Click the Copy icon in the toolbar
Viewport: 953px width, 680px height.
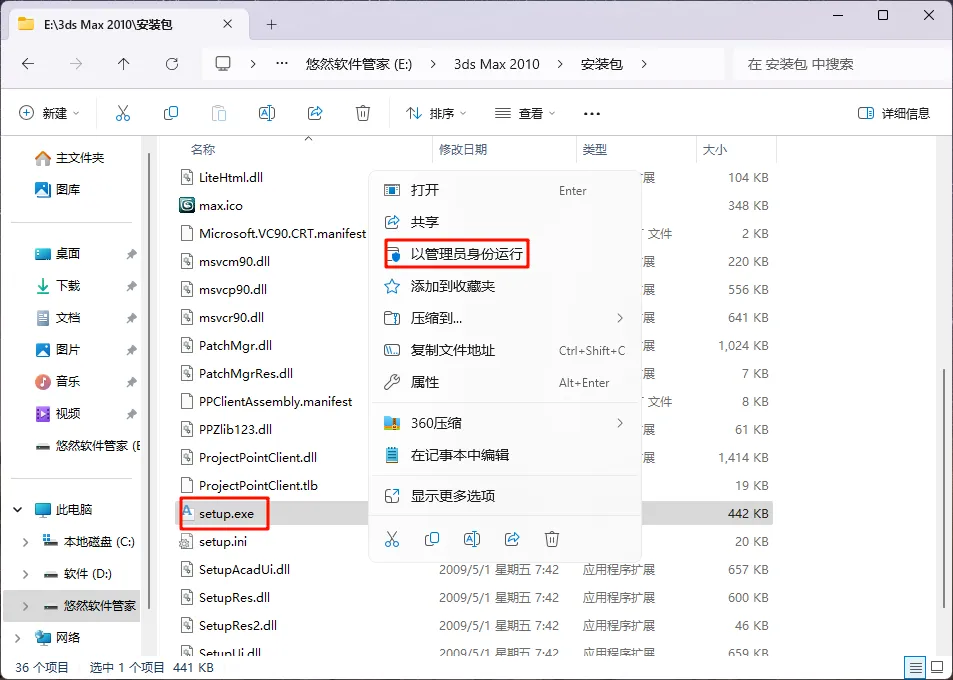(x=171, y=113)
